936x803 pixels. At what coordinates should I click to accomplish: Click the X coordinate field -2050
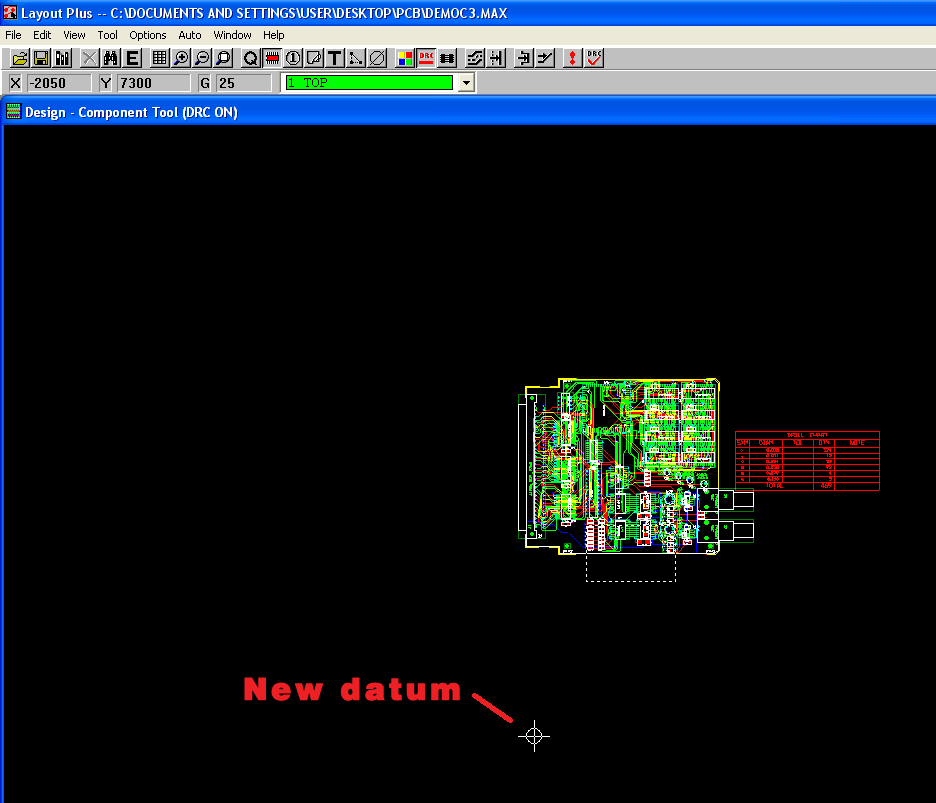(59, 83)
